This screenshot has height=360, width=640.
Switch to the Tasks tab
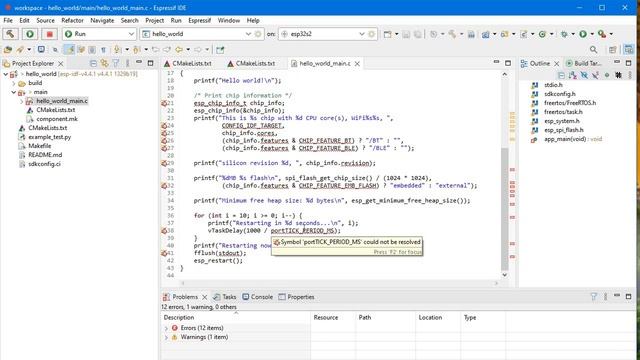[x=224, y=297]
